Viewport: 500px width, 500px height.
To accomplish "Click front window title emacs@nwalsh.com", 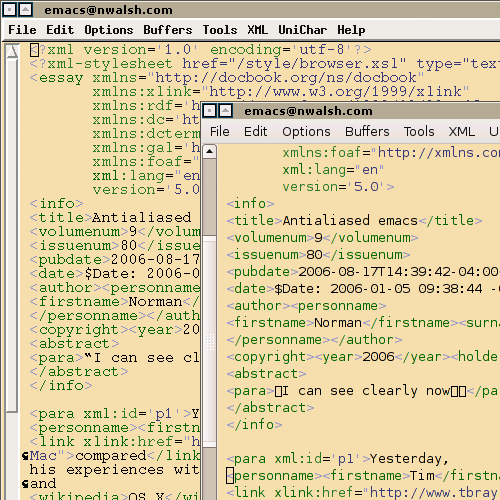I will point(308,111).
